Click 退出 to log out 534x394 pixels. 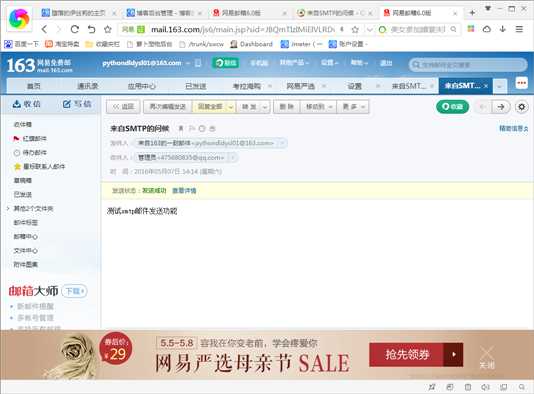[386, 63]
